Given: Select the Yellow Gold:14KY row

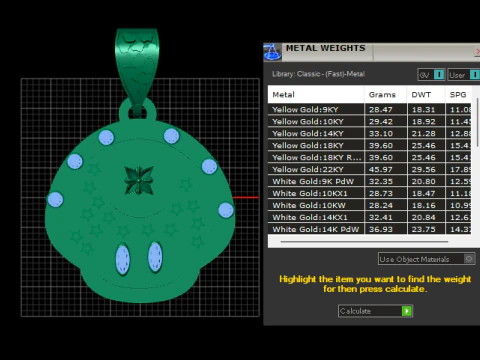Looking at the screenshot, I should [x=370, y=133].
